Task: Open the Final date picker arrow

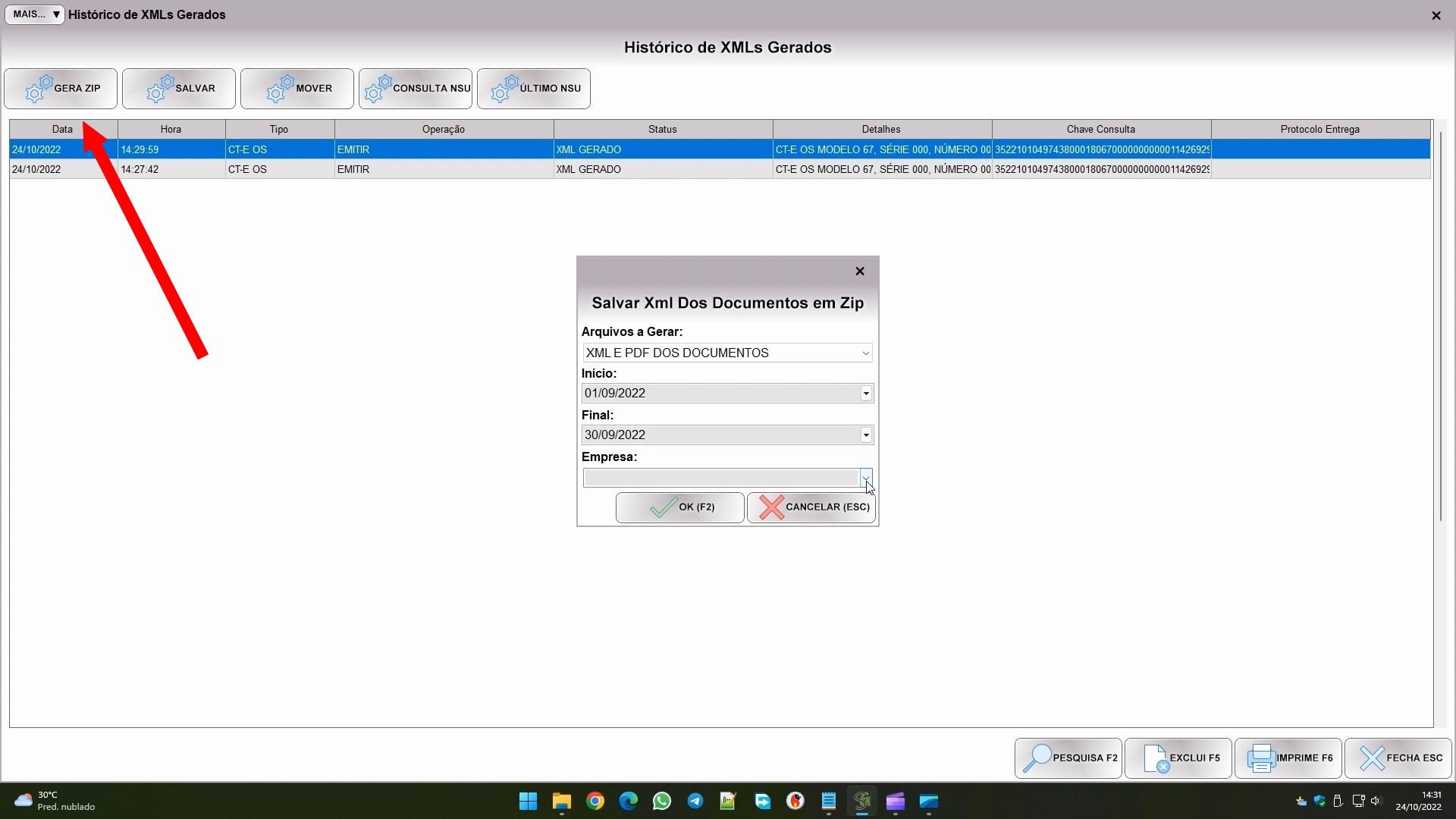Action: coord(866,435)
